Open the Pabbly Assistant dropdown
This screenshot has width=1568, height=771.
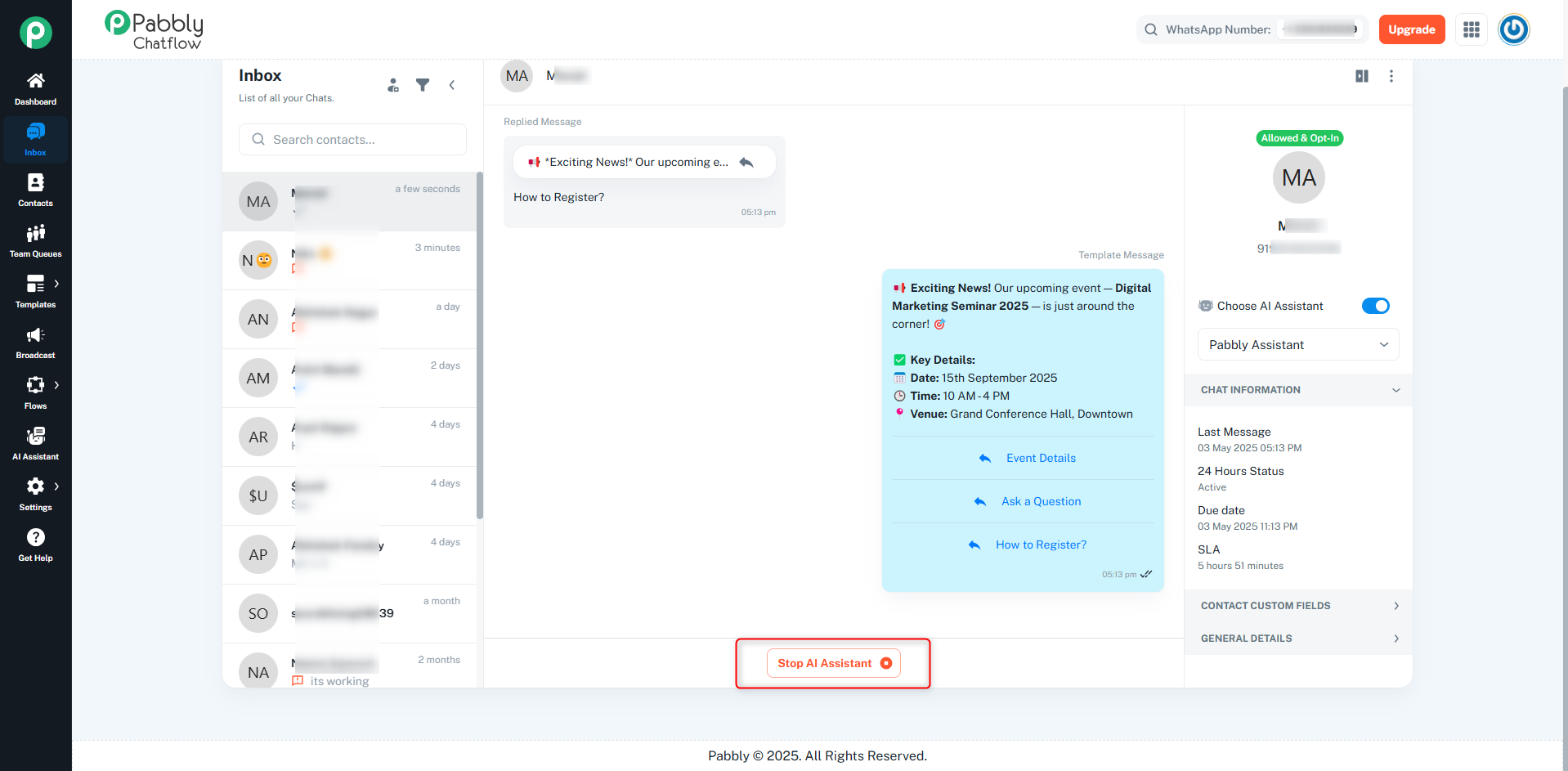(1298, 345)
